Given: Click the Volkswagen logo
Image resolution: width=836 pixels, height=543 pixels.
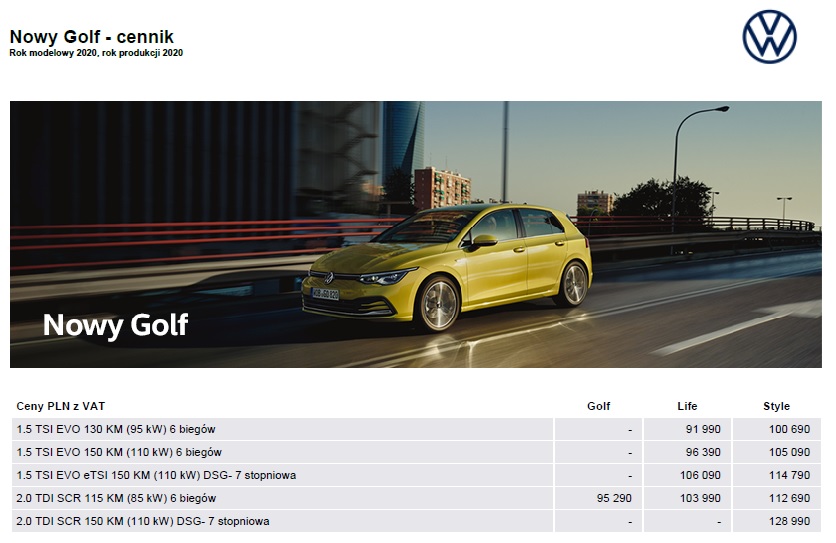Looking at the screenshot, I should [769, 37].
